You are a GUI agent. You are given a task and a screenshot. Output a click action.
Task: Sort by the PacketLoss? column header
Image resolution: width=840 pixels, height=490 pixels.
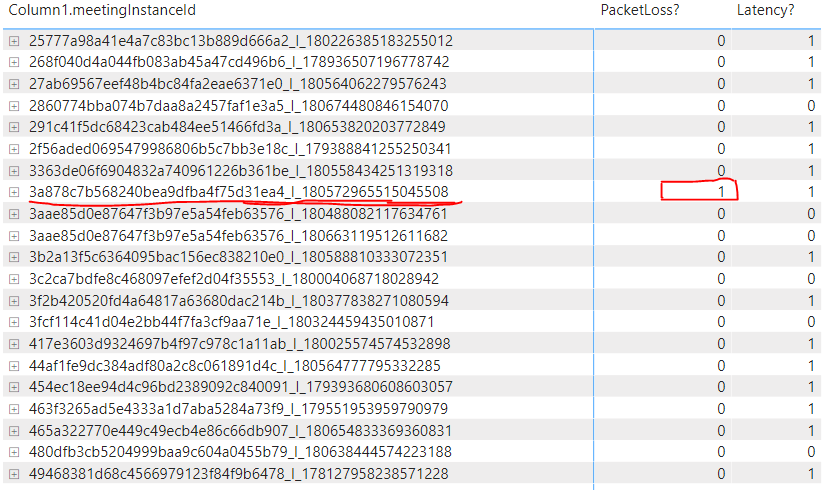pyautogui.click(x=640, y=10)
